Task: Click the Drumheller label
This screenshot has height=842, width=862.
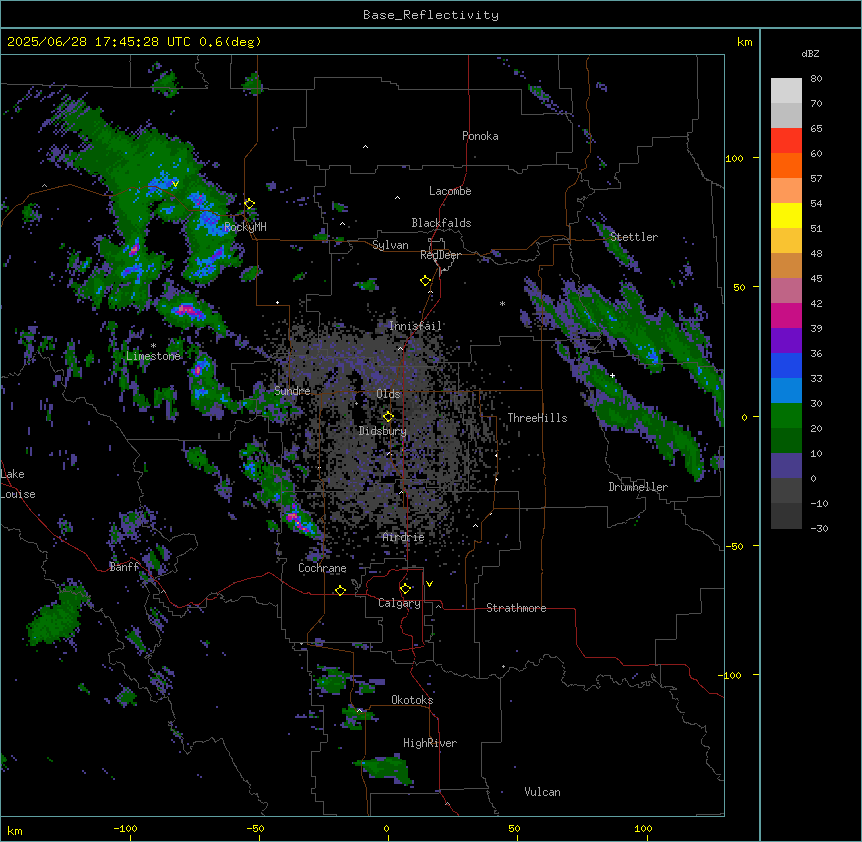Action: [x=638, y=487]
